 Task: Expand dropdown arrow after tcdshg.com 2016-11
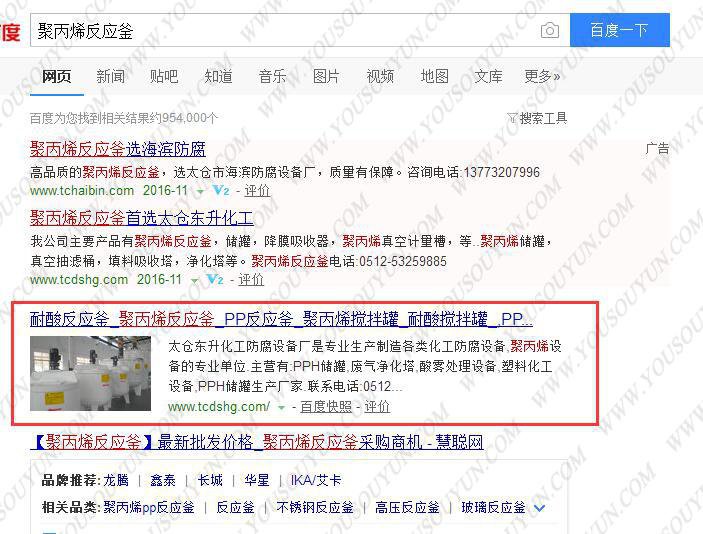tap(194, 281)
